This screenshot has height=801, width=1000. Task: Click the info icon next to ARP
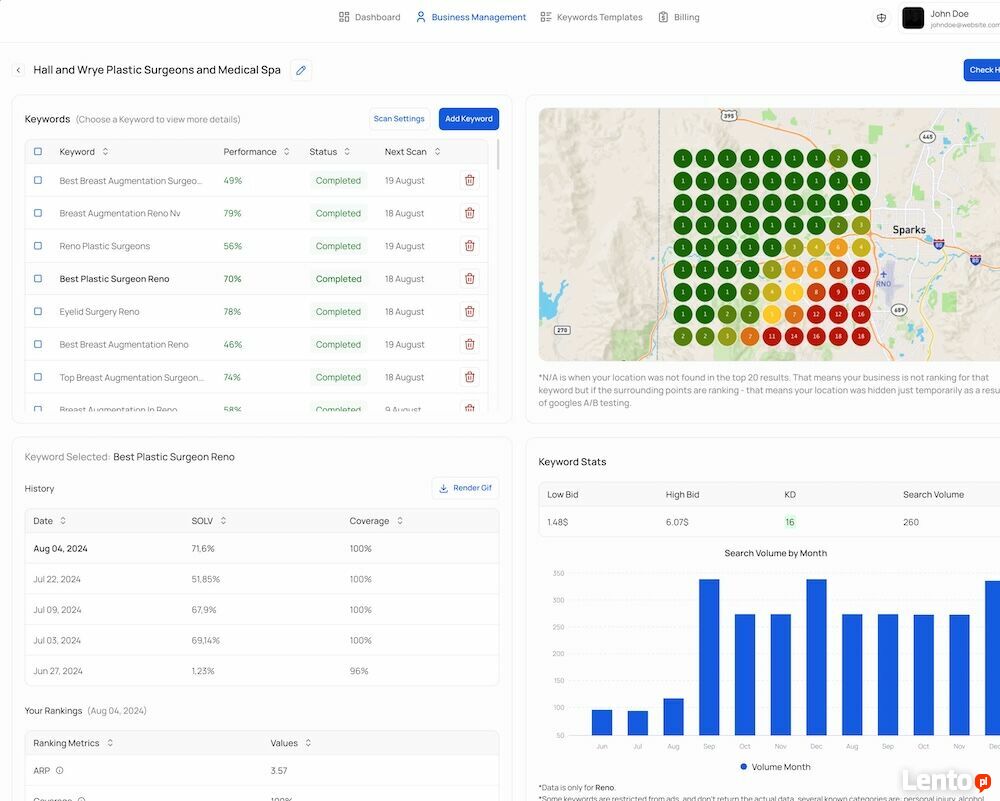coord(60,771)
